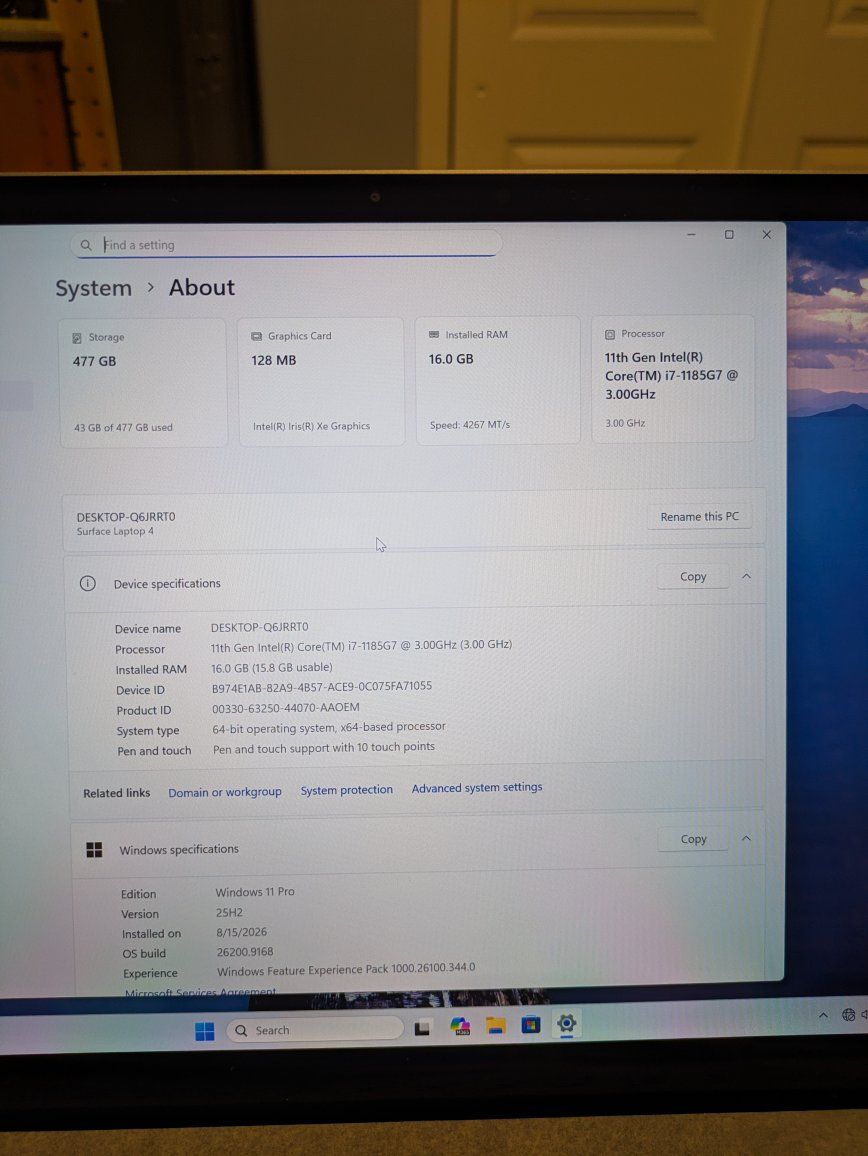Click the installed on date 8/15/2026

tap(241, 932)
